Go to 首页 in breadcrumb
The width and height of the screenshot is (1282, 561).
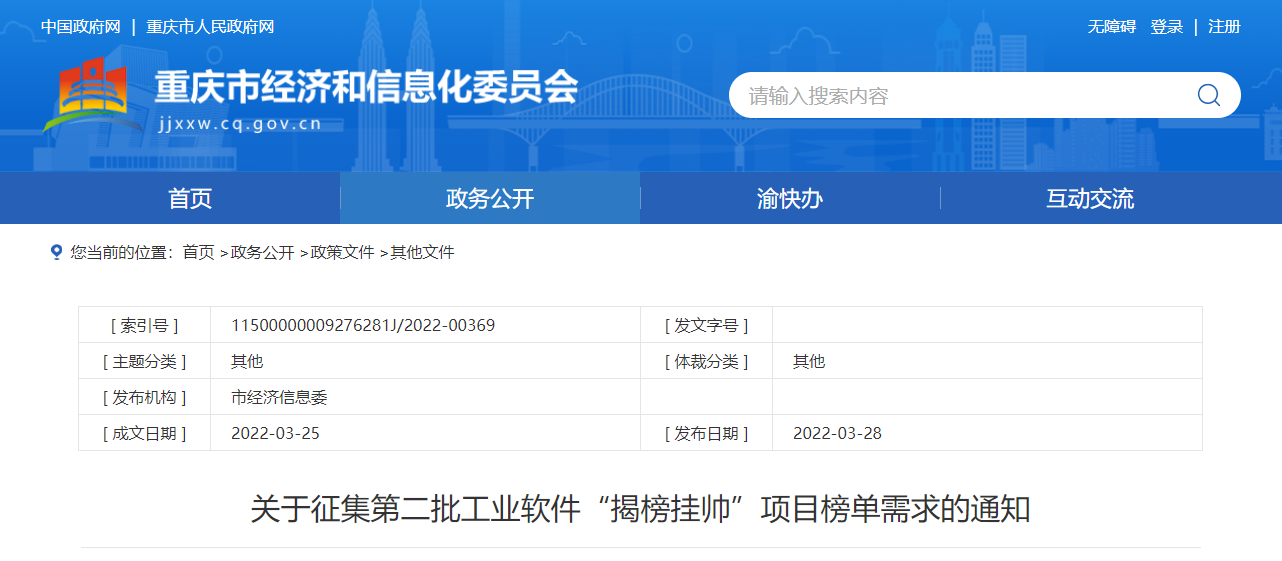tap(198, 252)
